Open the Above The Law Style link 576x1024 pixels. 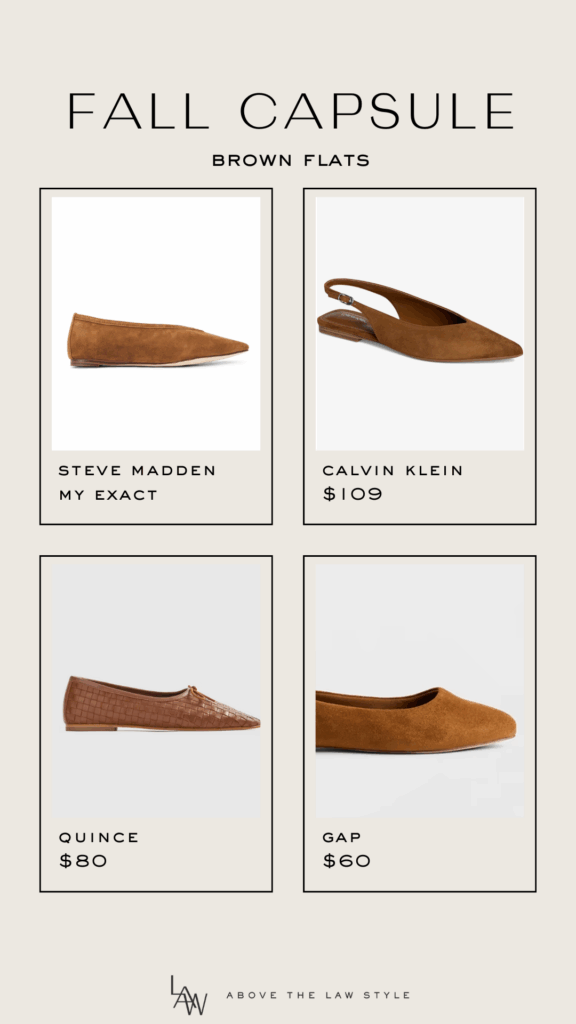(x=318, y=995)
